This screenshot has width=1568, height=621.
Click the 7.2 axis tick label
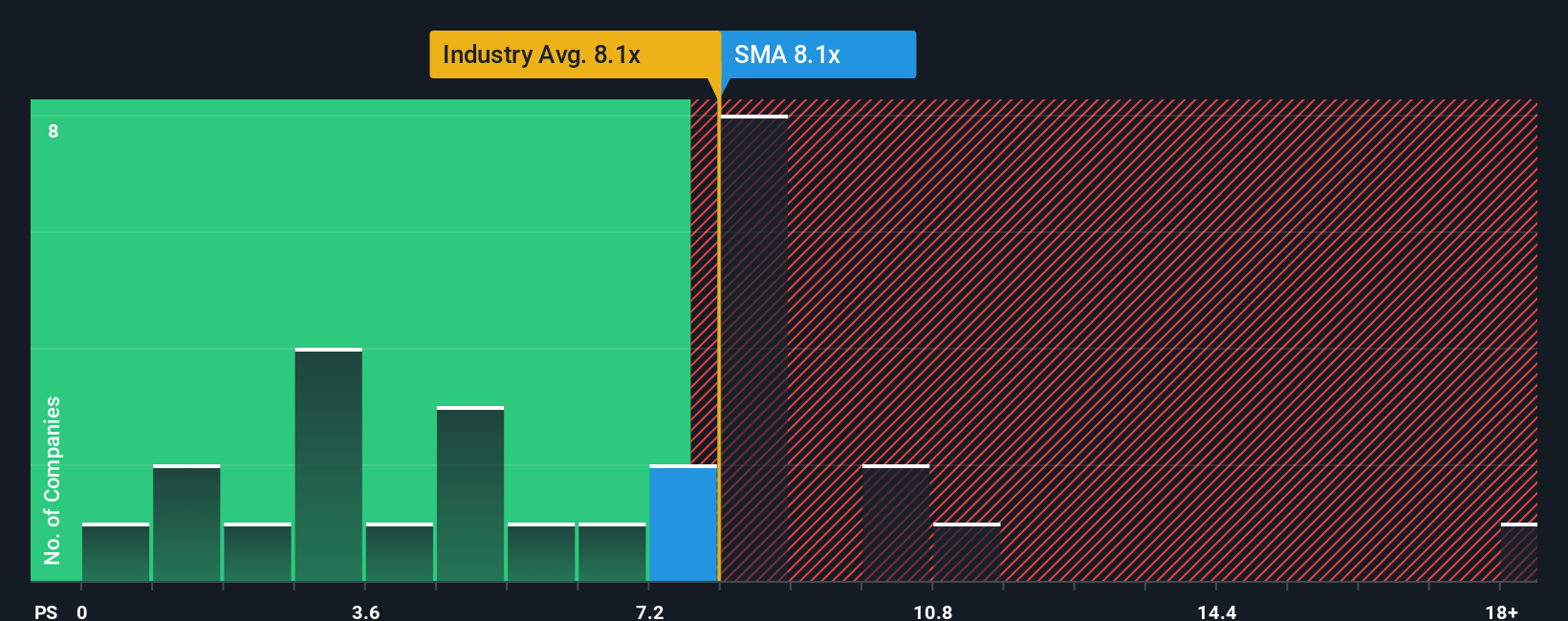point(650,611)
